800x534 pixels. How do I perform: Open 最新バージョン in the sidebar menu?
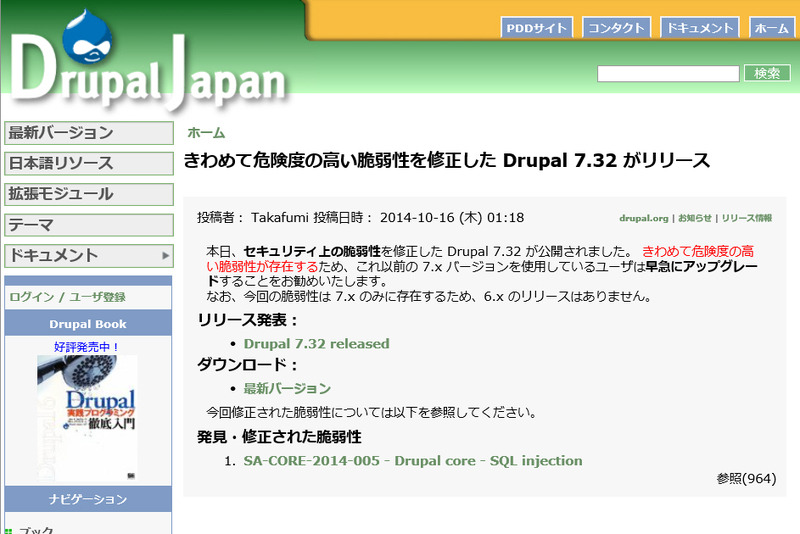coord(89,133)
